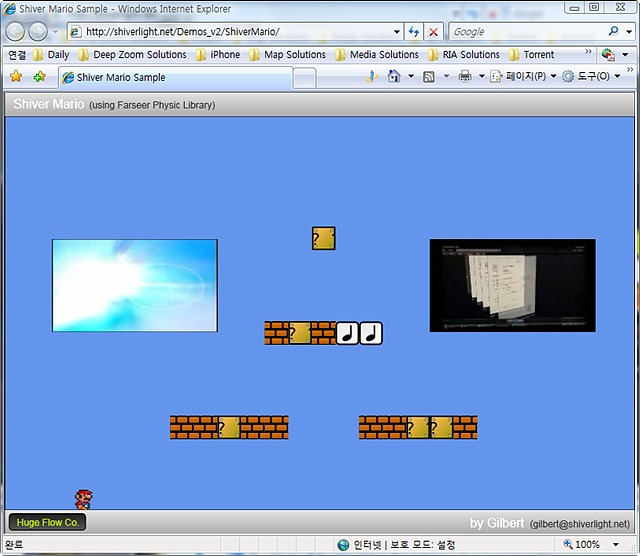Expand the address bar URL history dropdown

[x=397, y=32]
